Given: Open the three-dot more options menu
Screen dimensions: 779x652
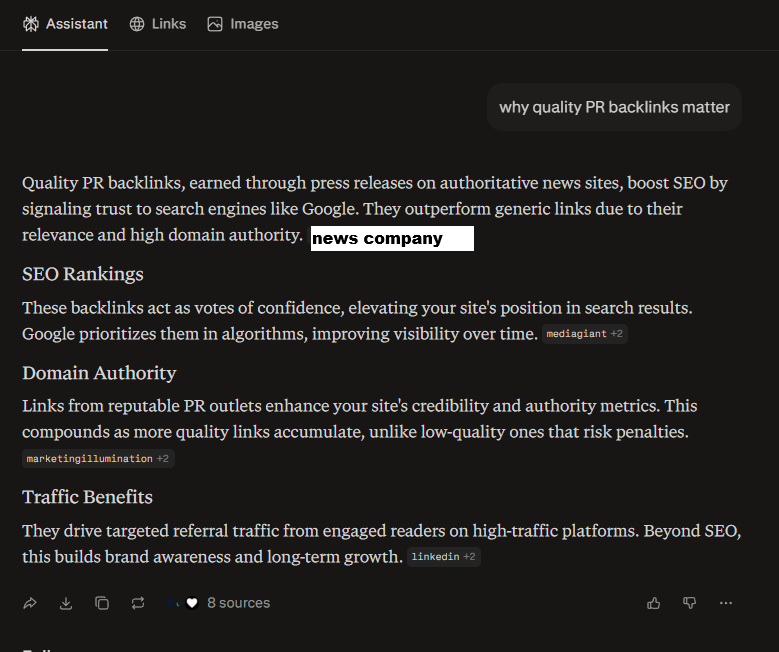Looking at the screenshot, I should (x=726, y=603).
